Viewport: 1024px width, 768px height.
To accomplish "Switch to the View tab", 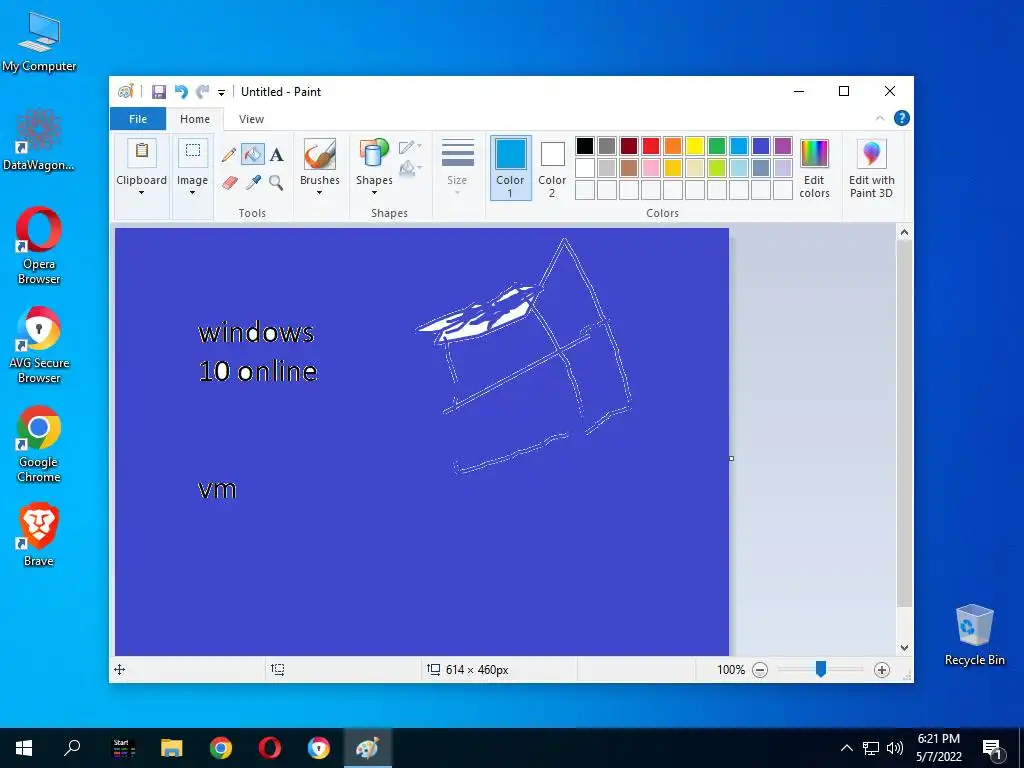I will [x=251, y=119].
